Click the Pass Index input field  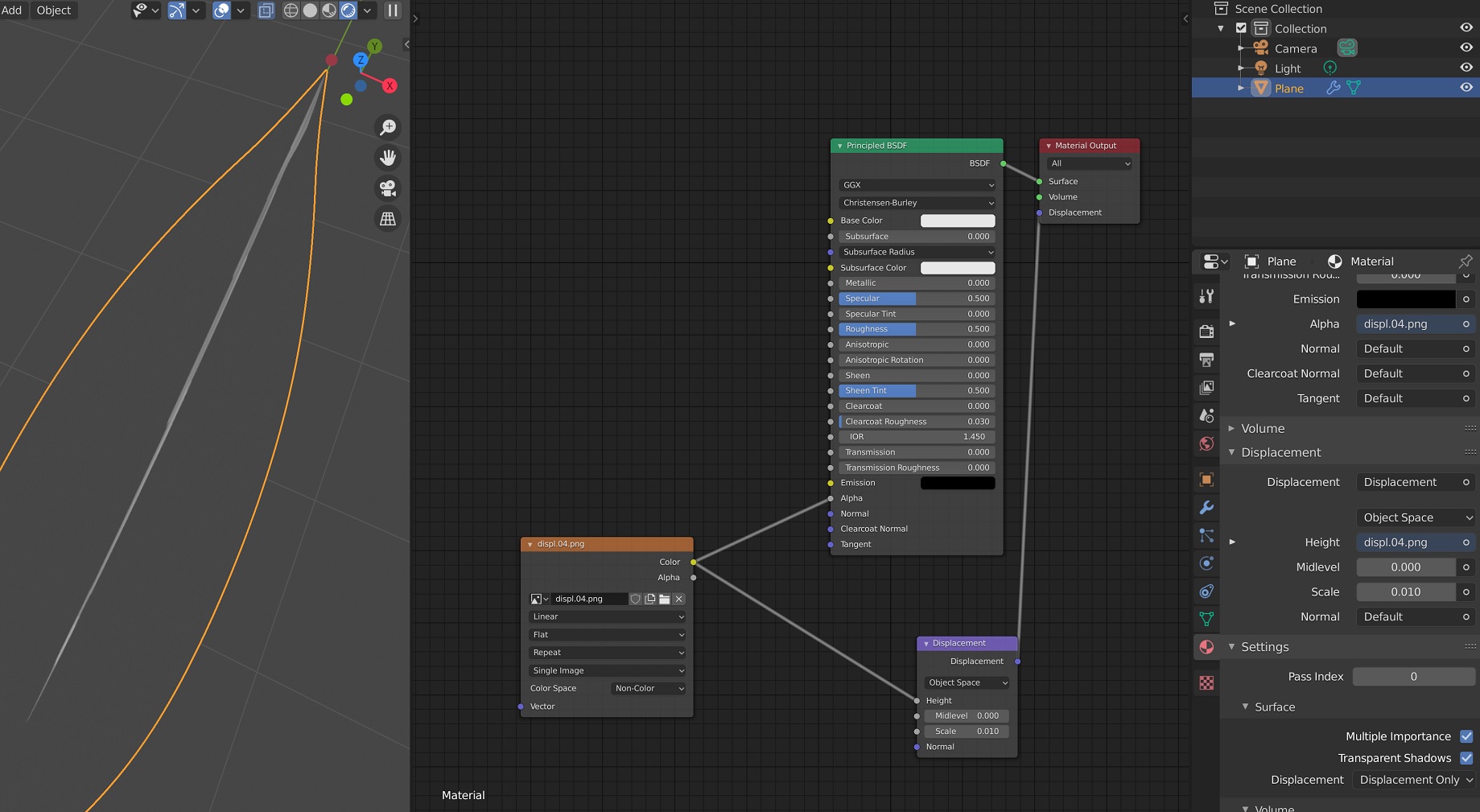tap(1413, 676)
